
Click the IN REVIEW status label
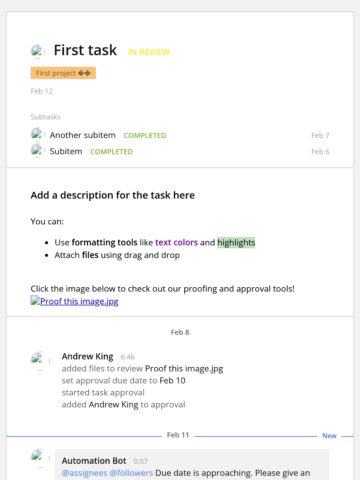pos(149,52)
